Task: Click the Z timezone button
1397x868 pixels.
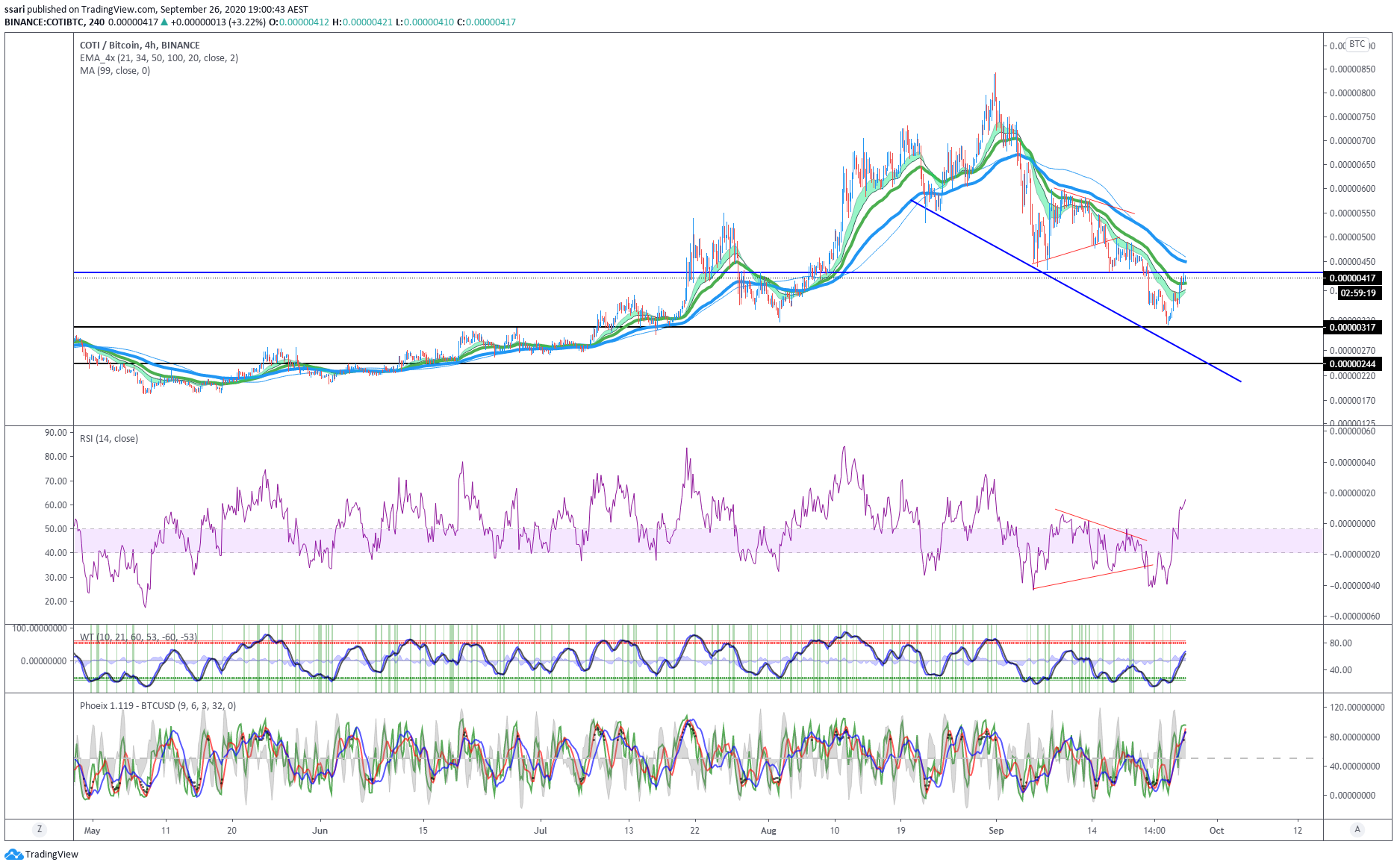Action: [39, 829]
